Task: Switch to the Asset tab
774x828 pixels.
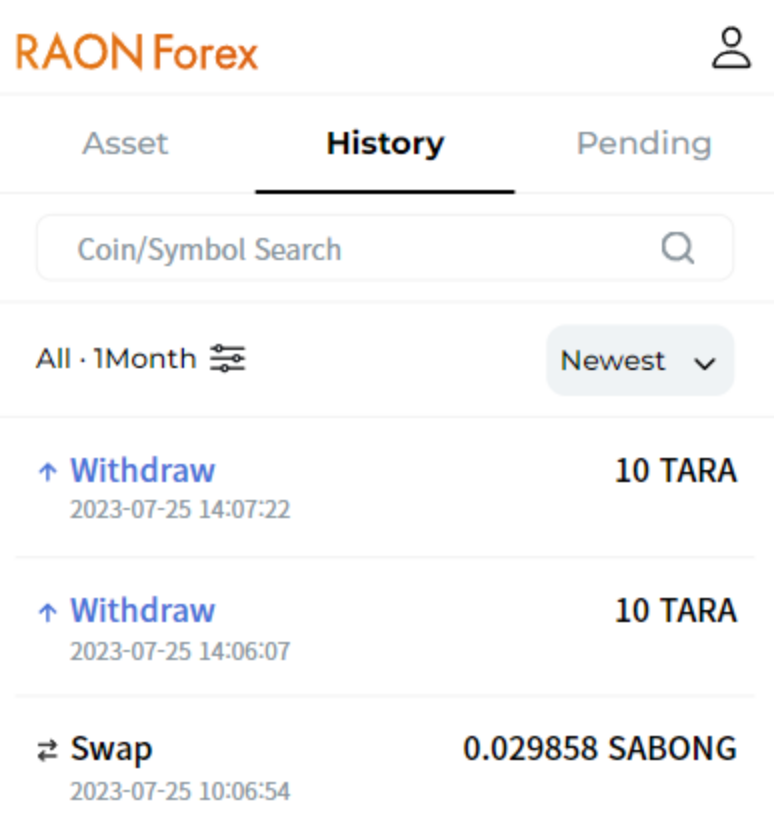Action: coord(126,144)
